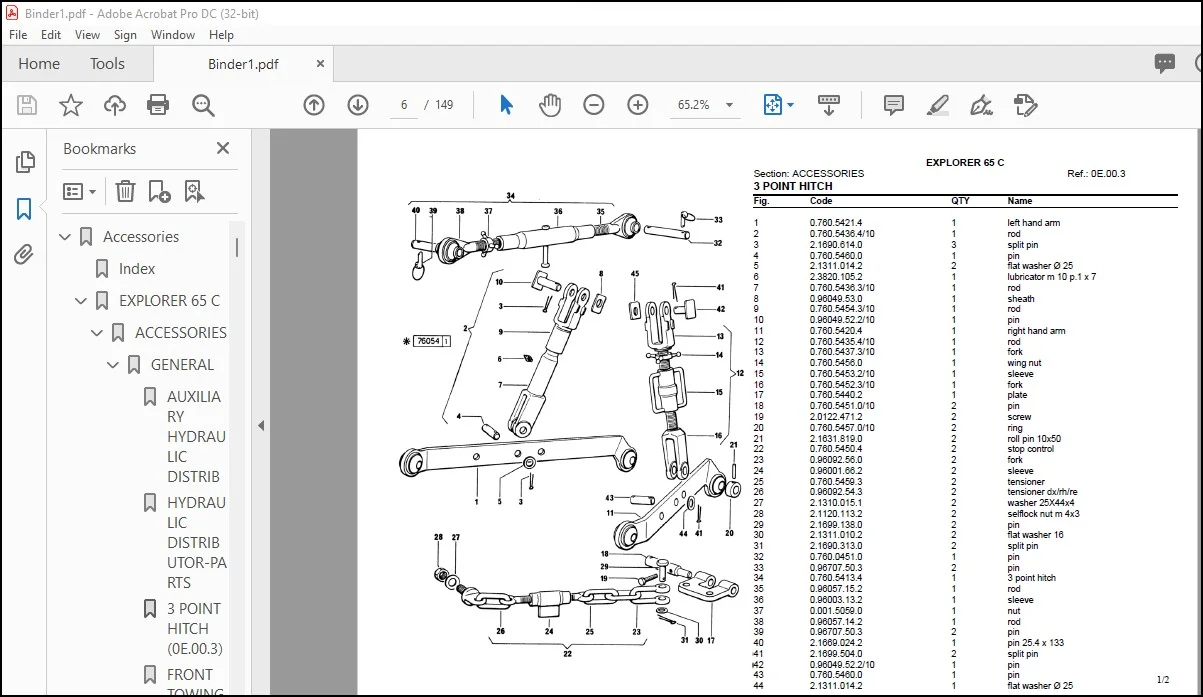Screen dimensions: 1203x697
Task: Click the 3 POINT HITCH heading text
Action: tap(793, 186)
